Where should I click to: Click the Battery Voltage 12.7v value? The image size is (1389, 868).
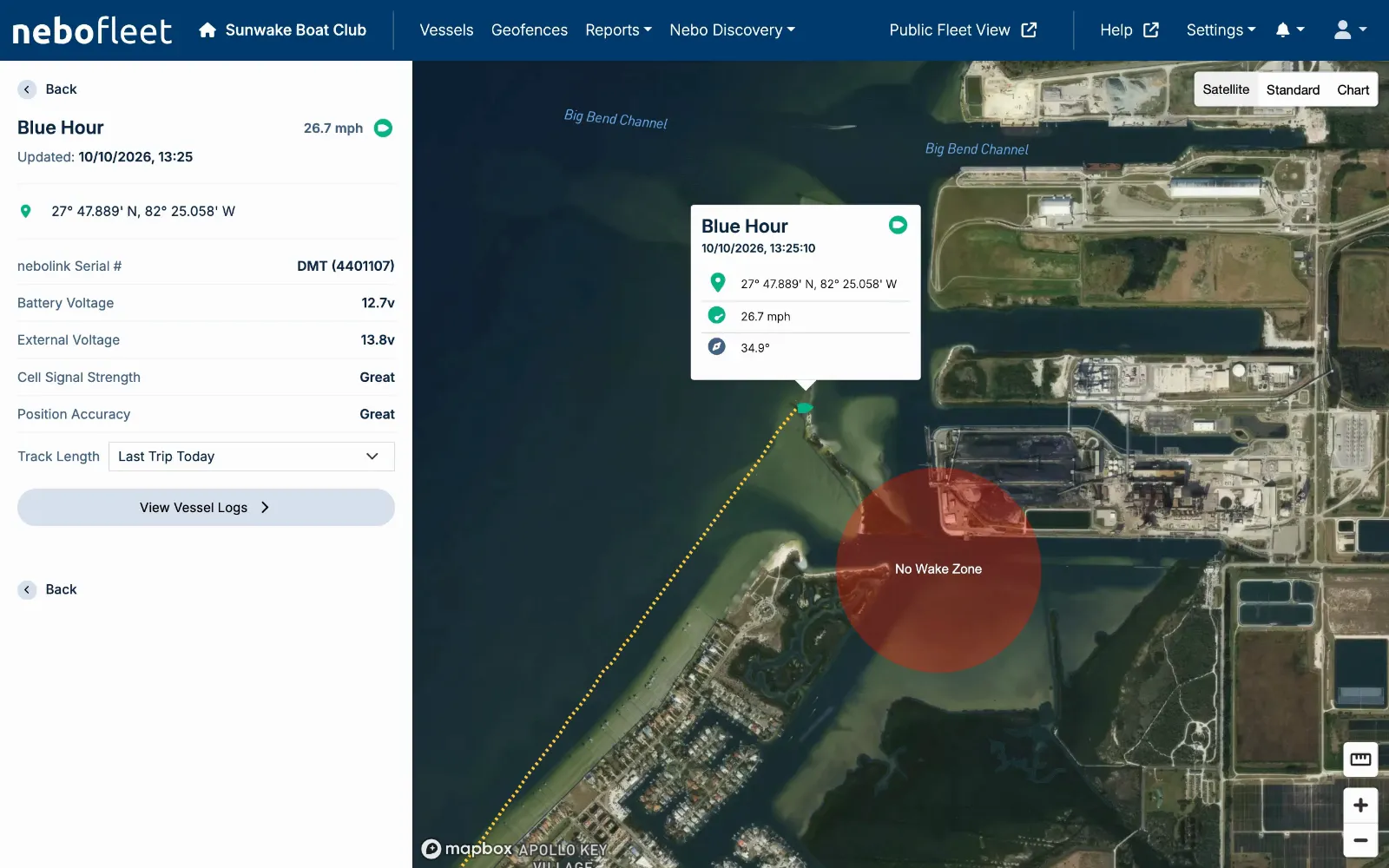coord(378,303)
